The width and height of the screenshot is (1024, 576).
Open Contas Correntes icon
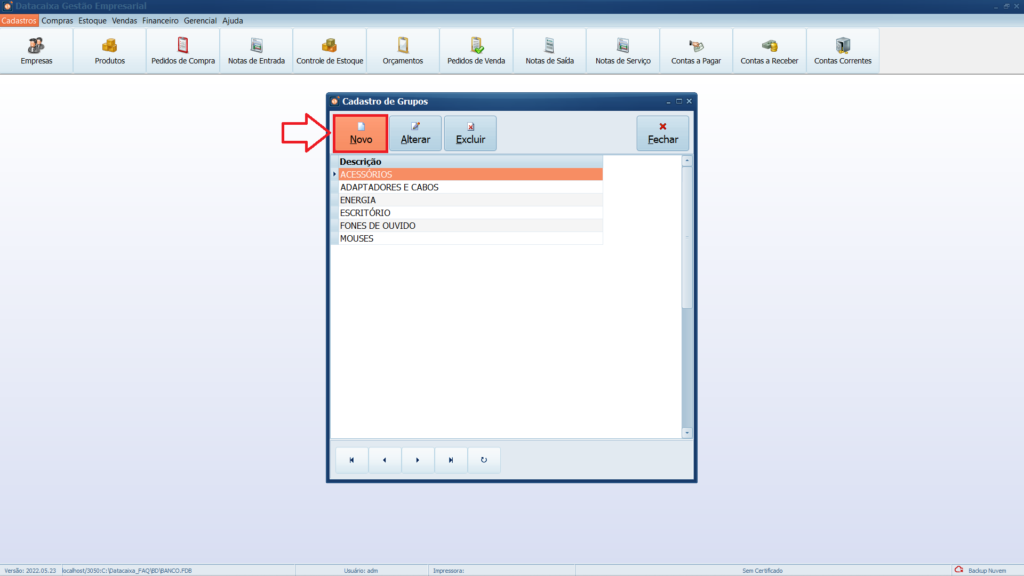pos(842,50)
